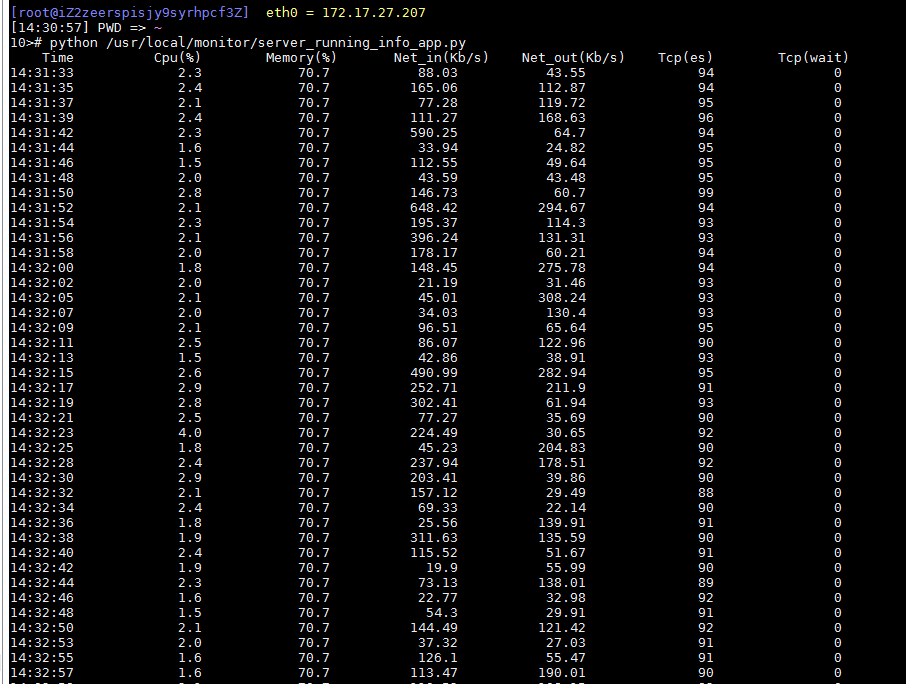
Task: Click the Net_out(Kb/s) column header
Action: [x=573, y=57]
